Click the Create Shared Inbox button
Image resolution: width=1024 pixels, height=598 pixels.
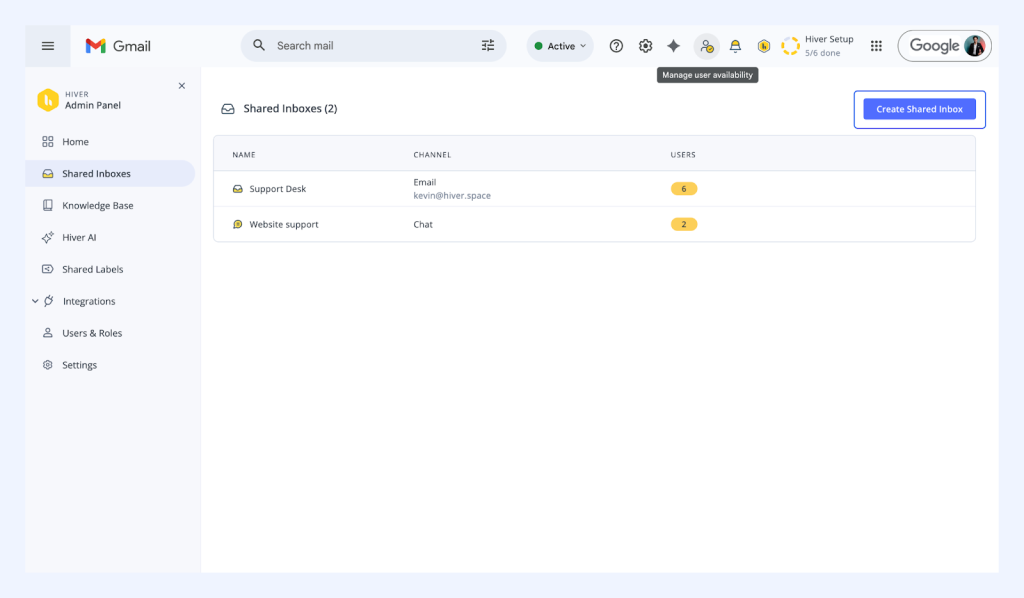click(919, 109)
